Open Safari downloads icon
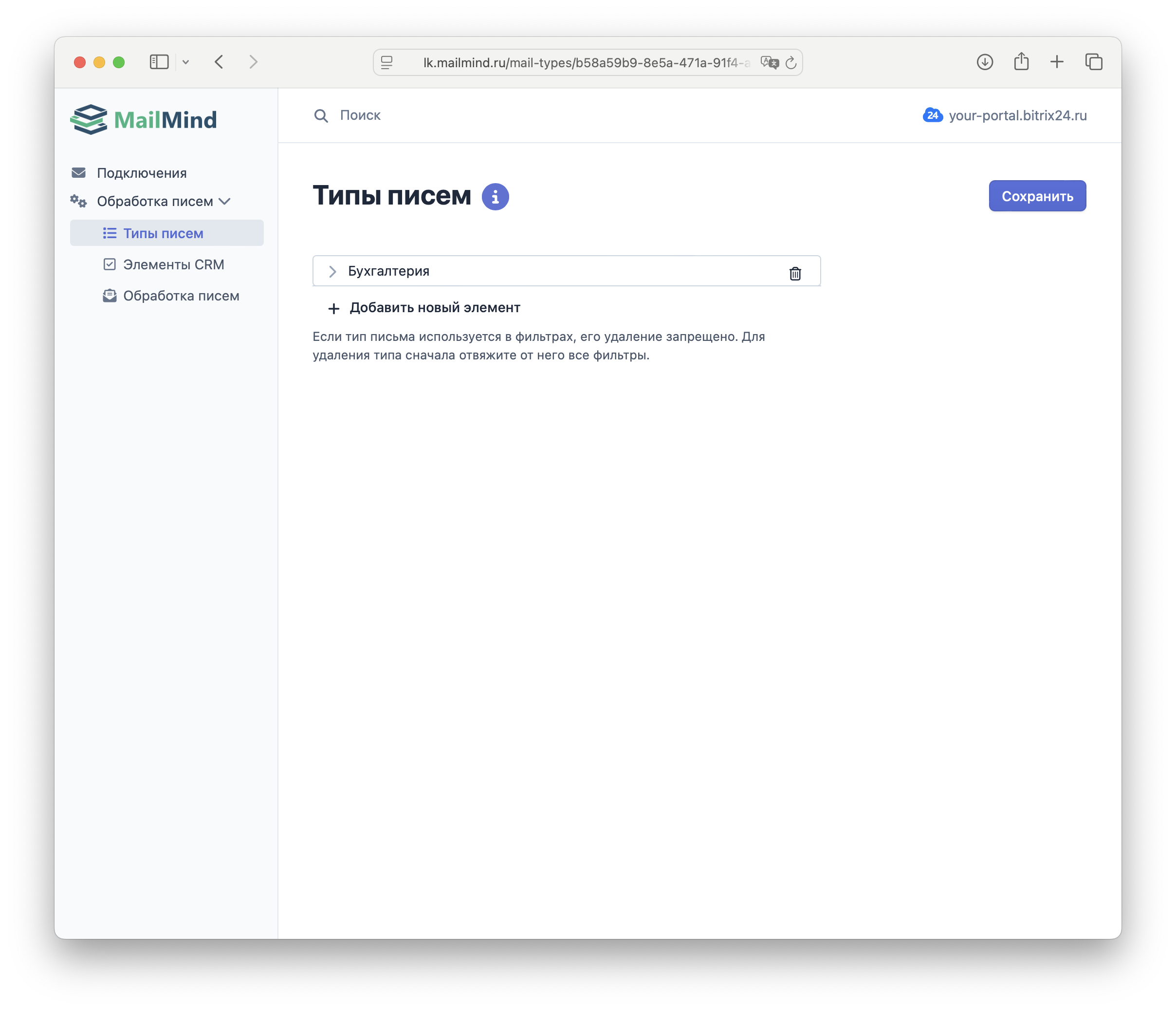This screenshot has width=1176, height=1011. (985, 62)
